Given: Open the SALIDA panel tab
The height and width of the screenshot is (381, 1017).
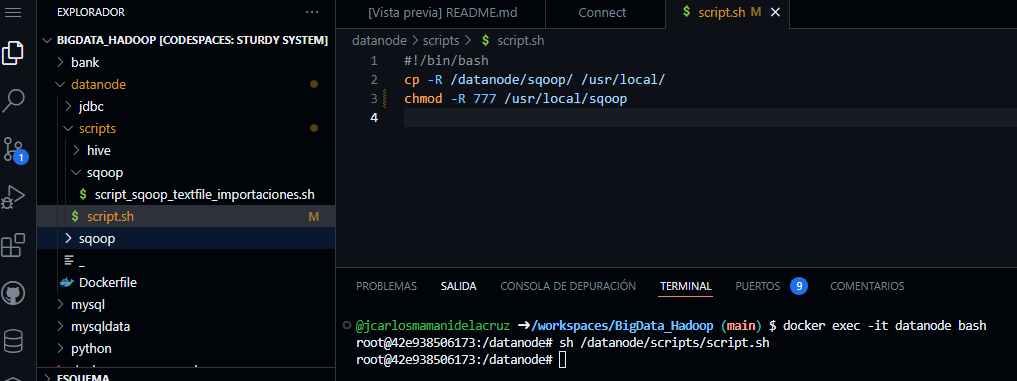Looking at the screenshot, I should [x=459, y=286].
